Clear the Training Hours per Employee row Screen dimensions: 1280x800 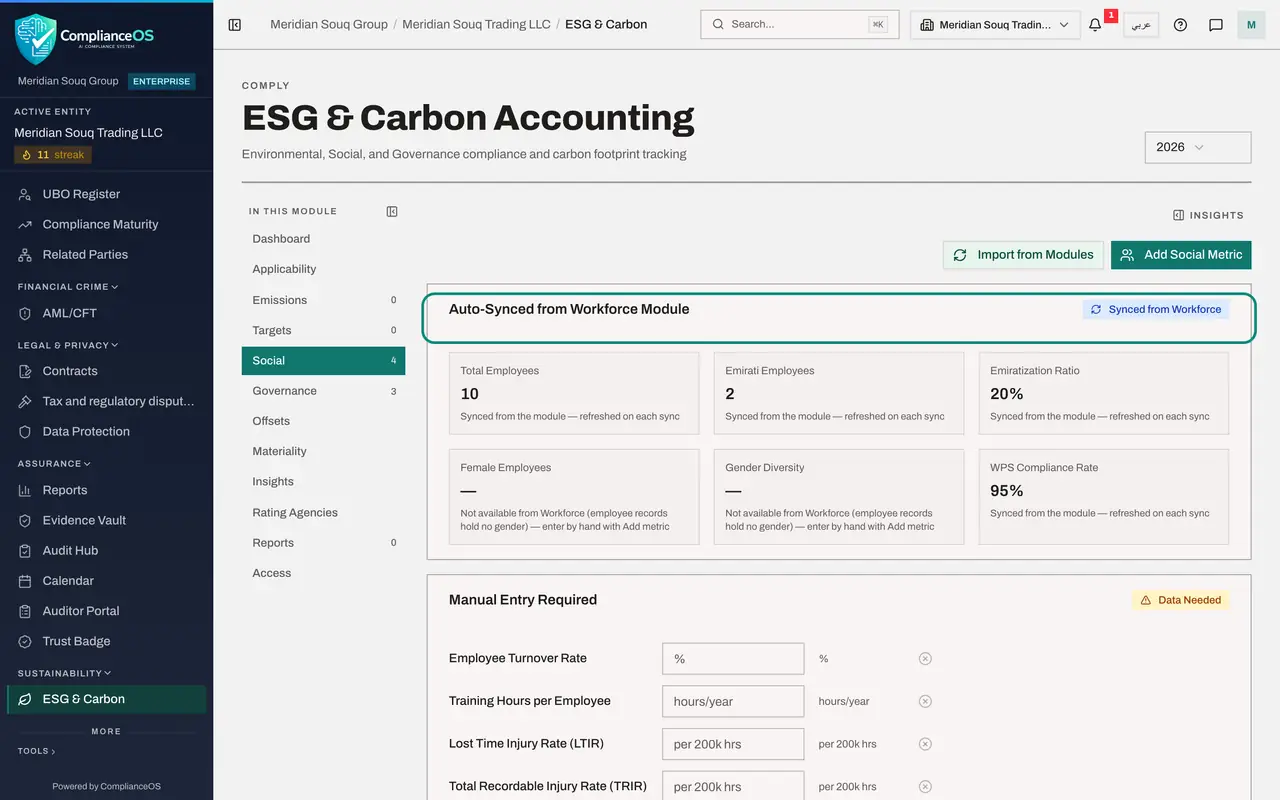tap(925, 701)
